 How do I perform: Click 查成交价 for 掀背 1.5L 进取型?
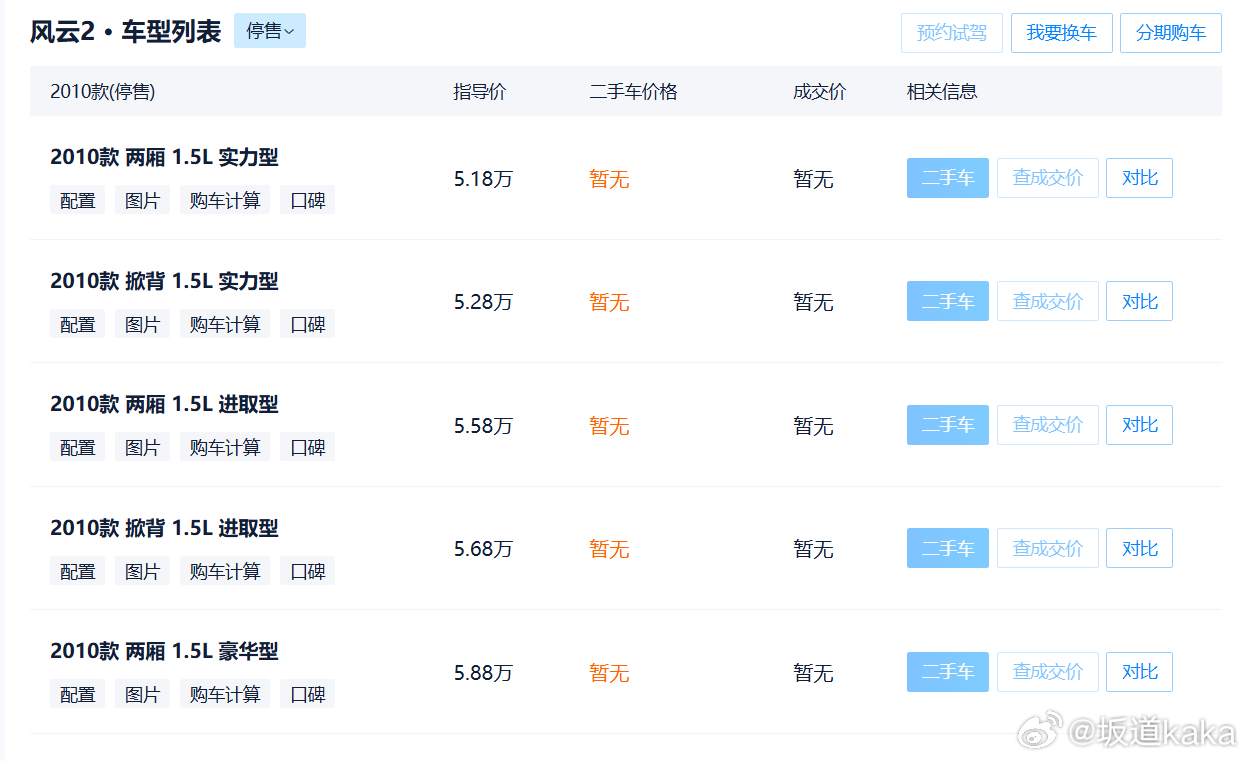coord(1048,548)
